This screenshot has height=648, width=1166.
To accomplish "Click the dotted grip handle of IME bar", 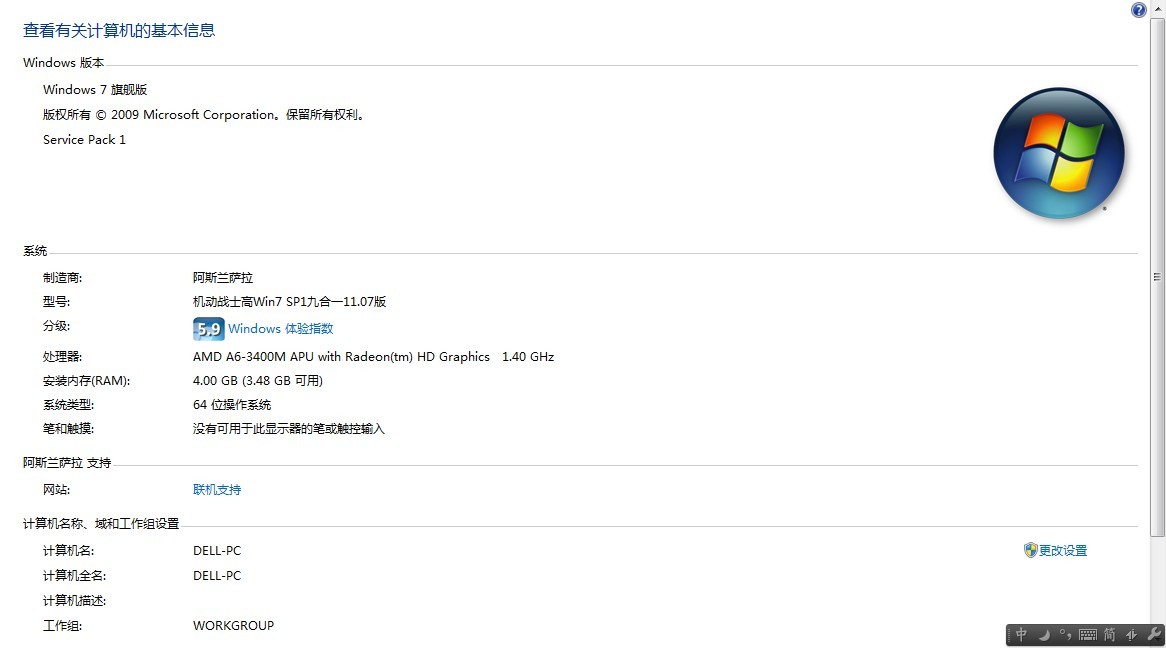I will pyautogui.click(x=1010, y=635).
